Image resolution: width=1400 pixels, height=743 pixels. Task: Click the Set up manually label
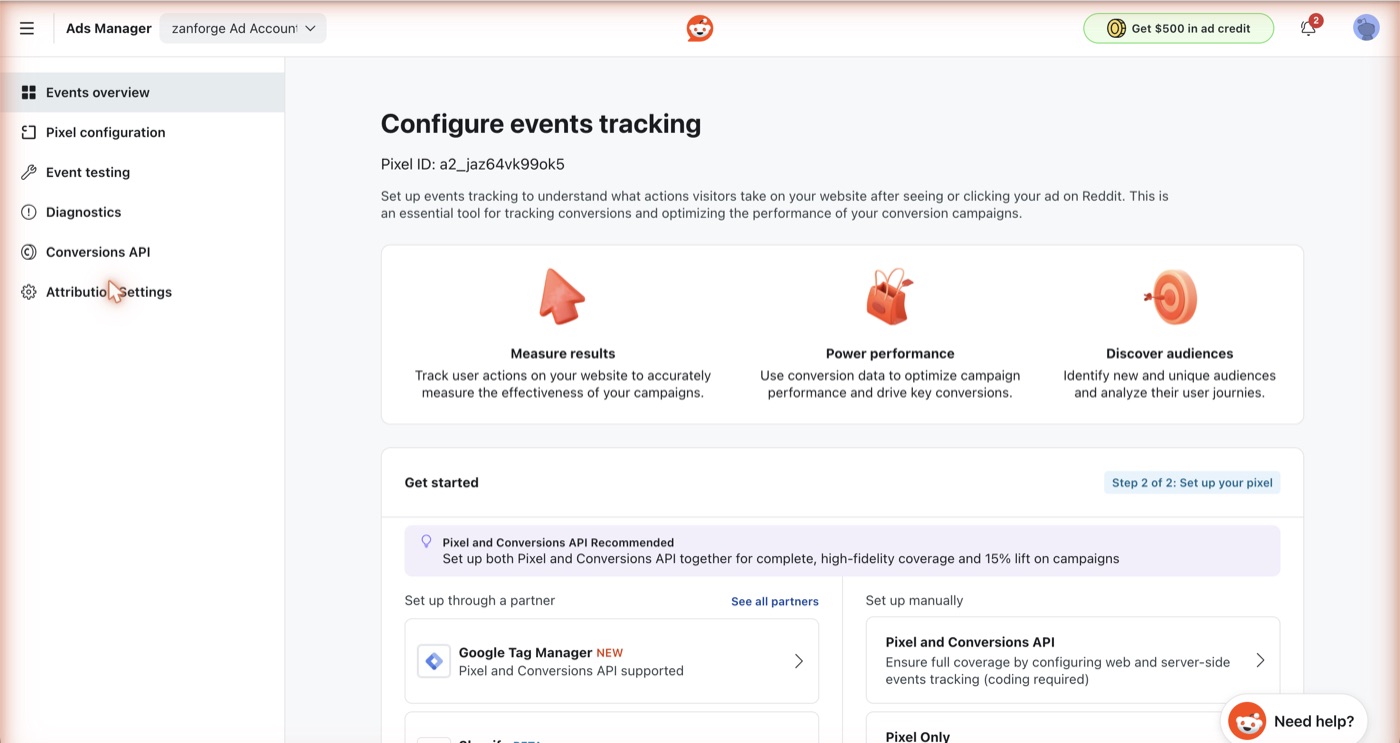(x=914, y=600)
